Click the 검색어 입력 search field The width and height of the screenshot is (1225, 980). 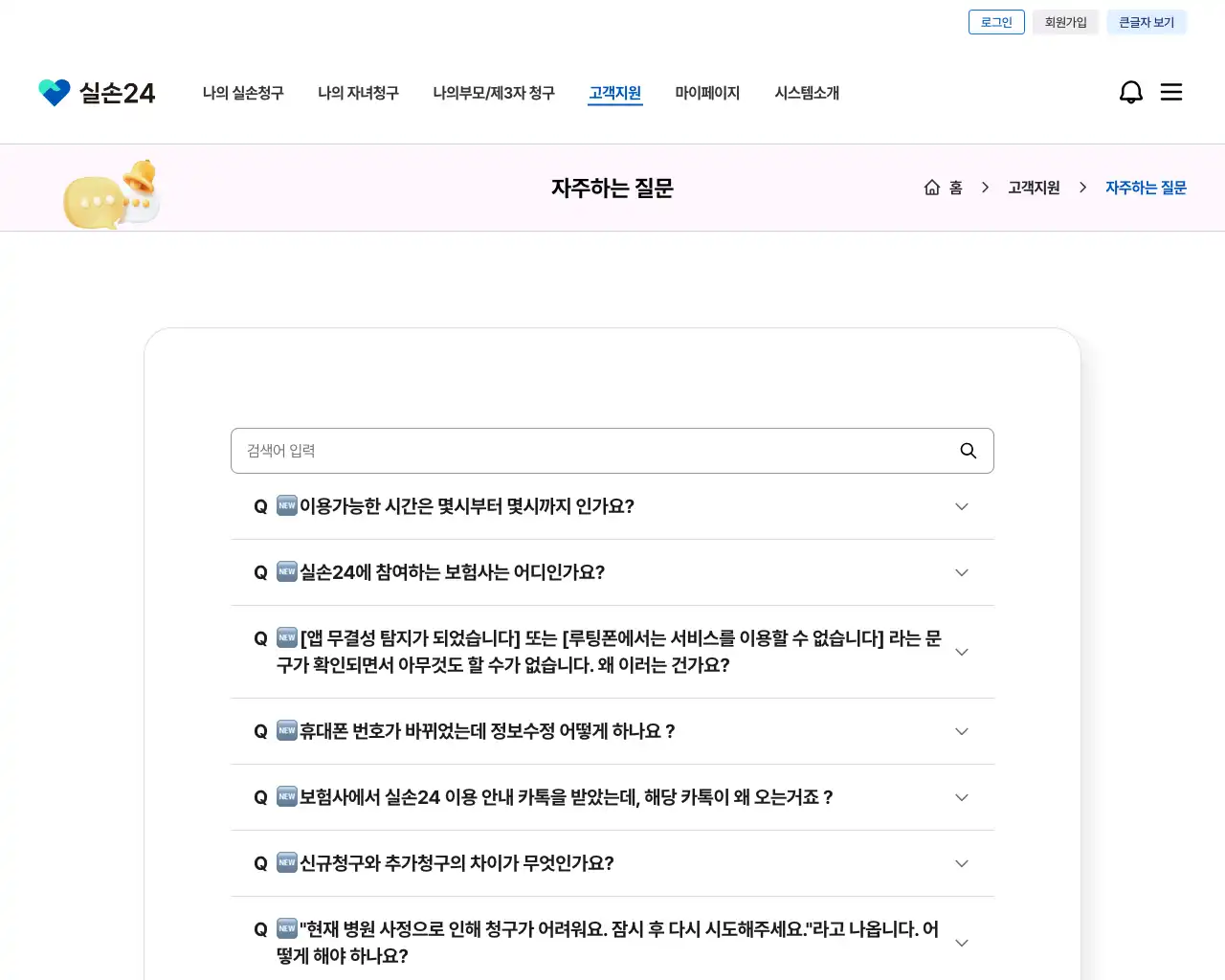click(x=574, y=450)
